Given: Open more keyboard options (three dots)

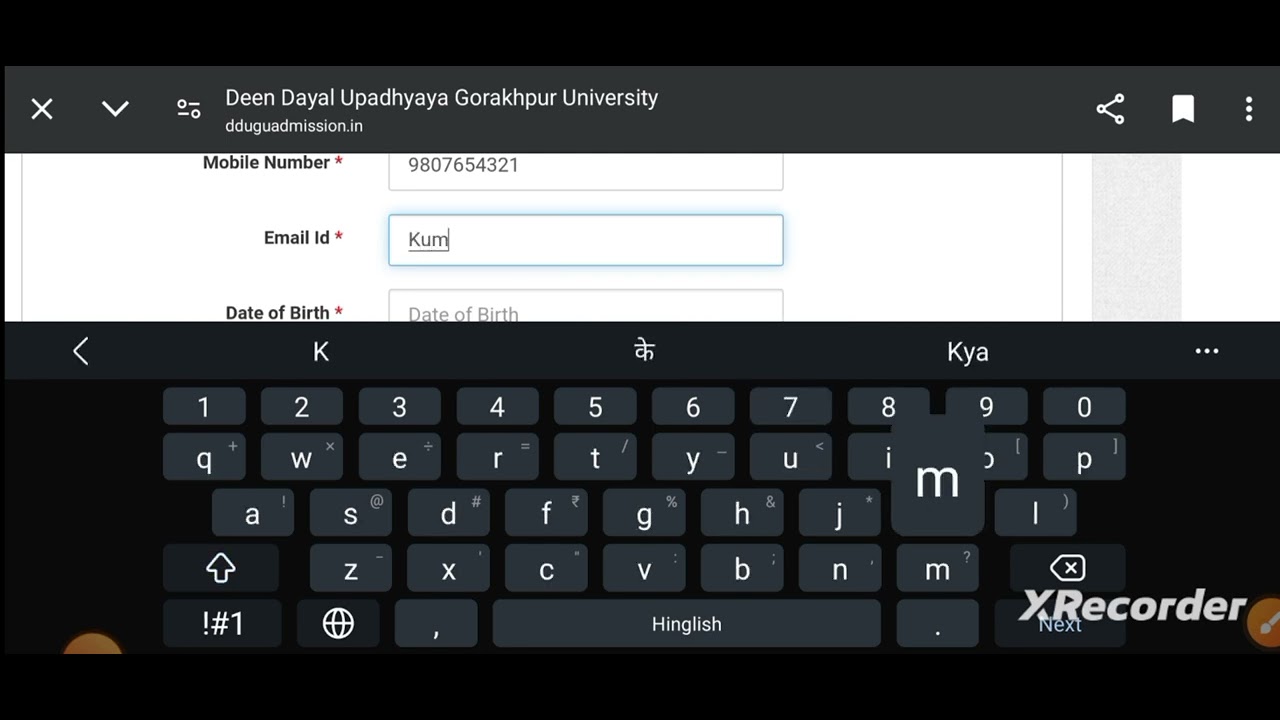Looking at the screenshot, I should point(1207,351).
